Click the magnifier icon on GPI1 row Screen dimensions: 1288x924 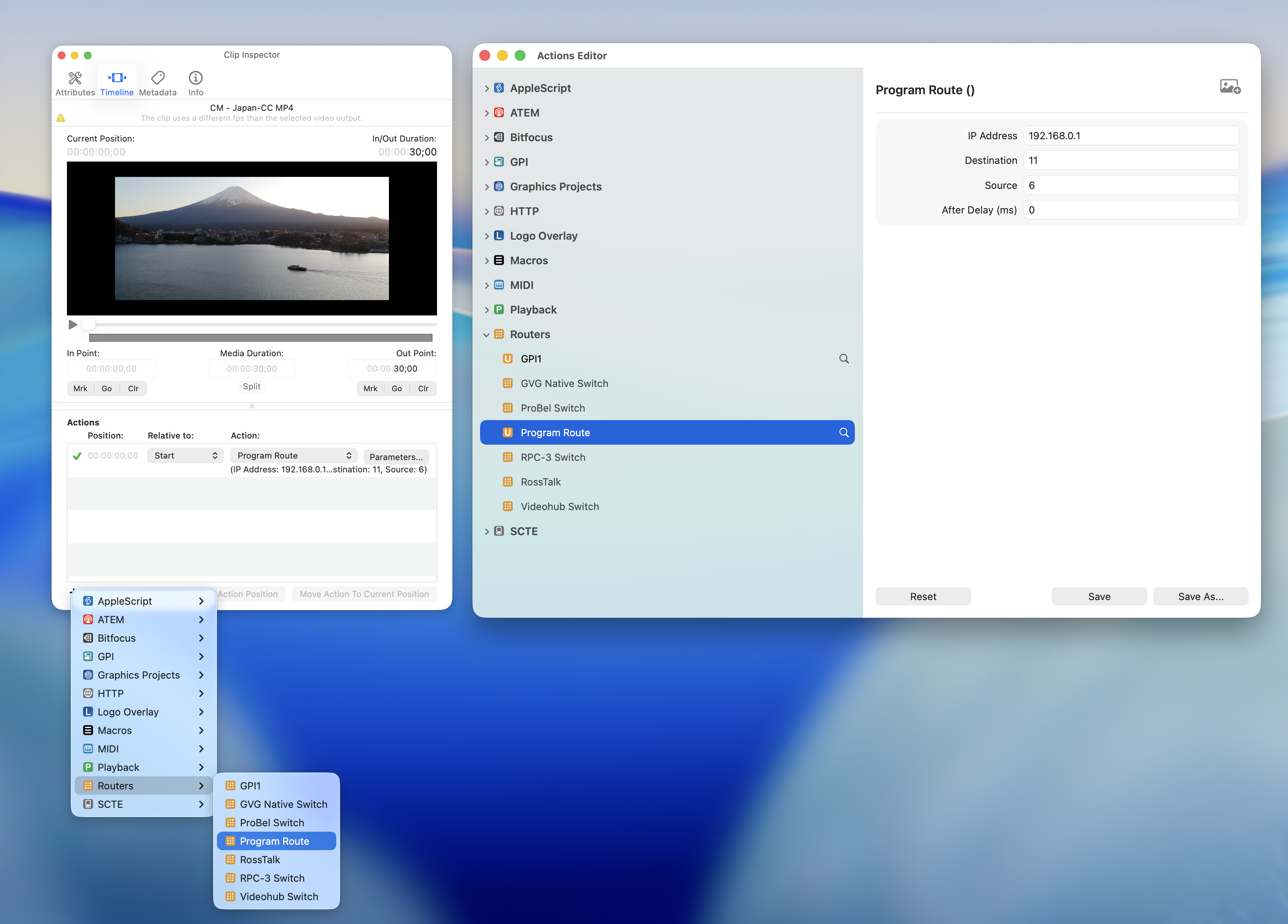point(843,359)
